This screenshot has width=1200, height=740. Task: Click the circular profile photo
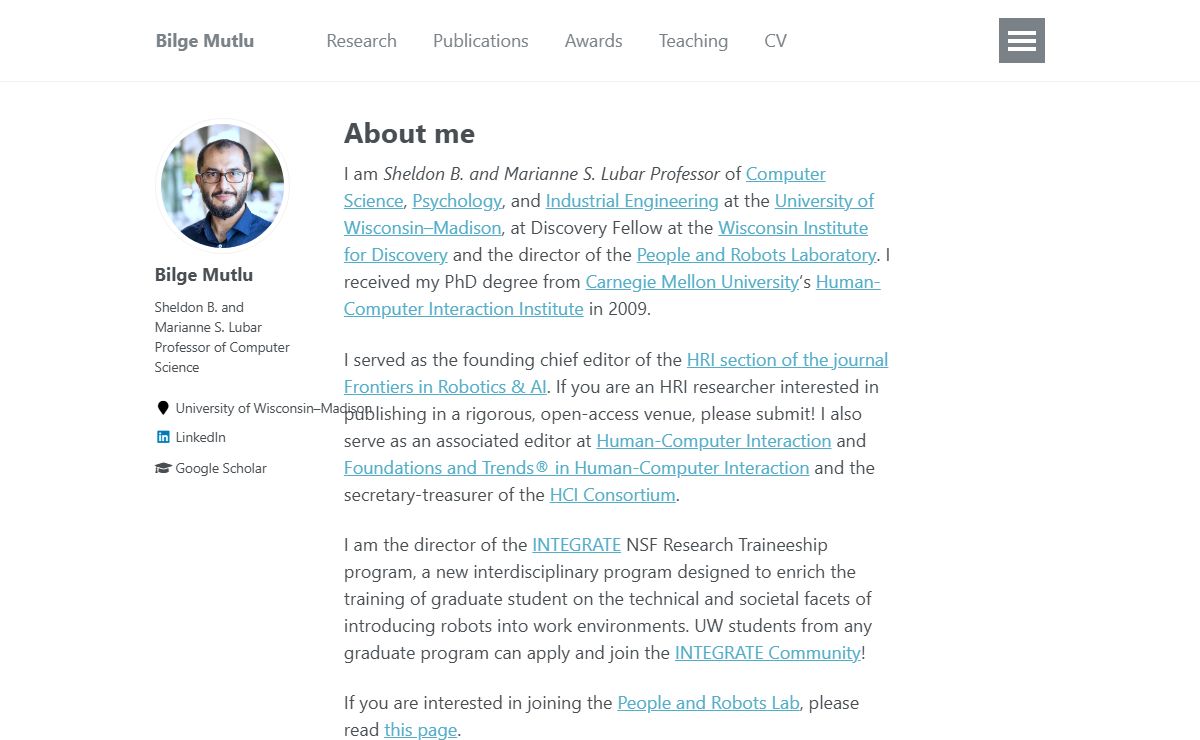(222, 186)
